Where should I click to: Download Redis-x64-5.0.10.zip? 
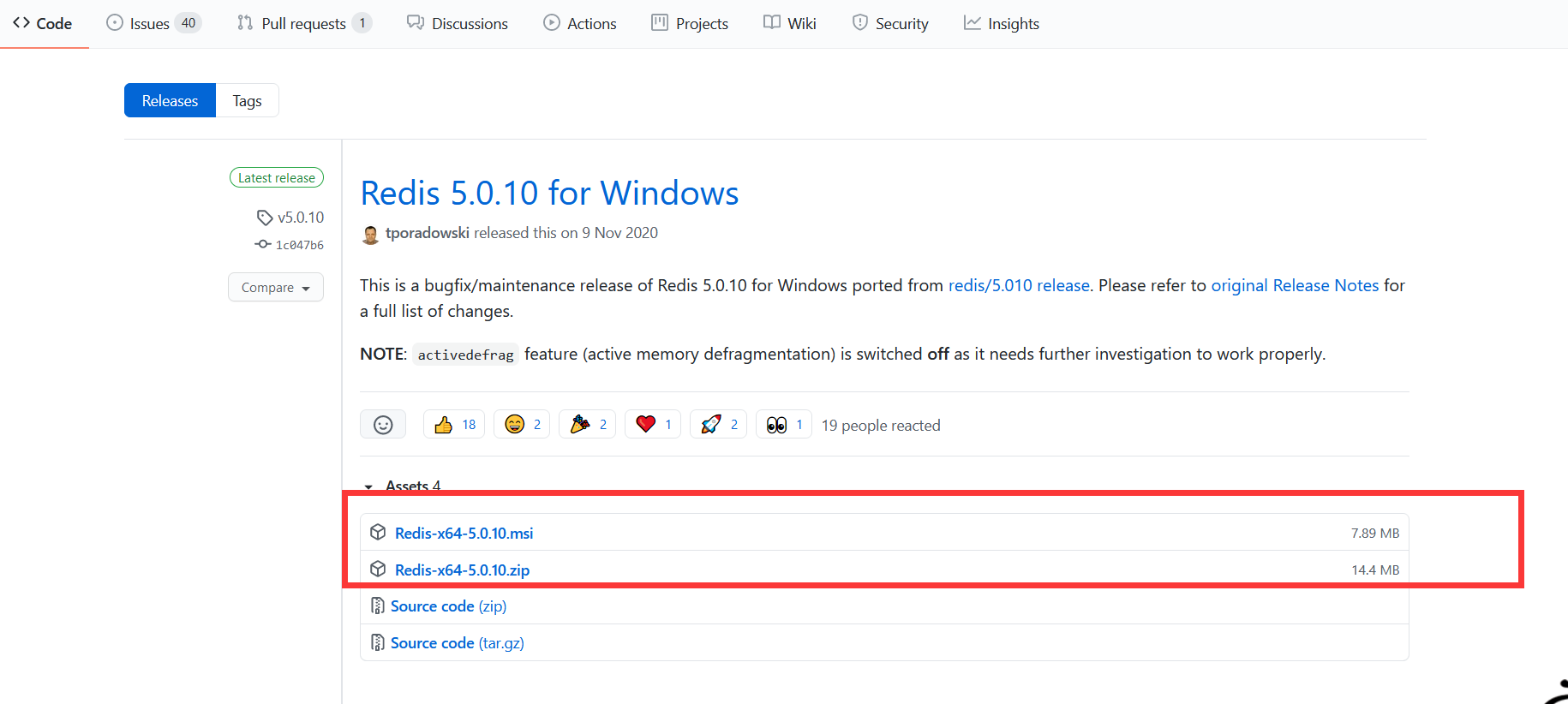[x=462, y=570]
